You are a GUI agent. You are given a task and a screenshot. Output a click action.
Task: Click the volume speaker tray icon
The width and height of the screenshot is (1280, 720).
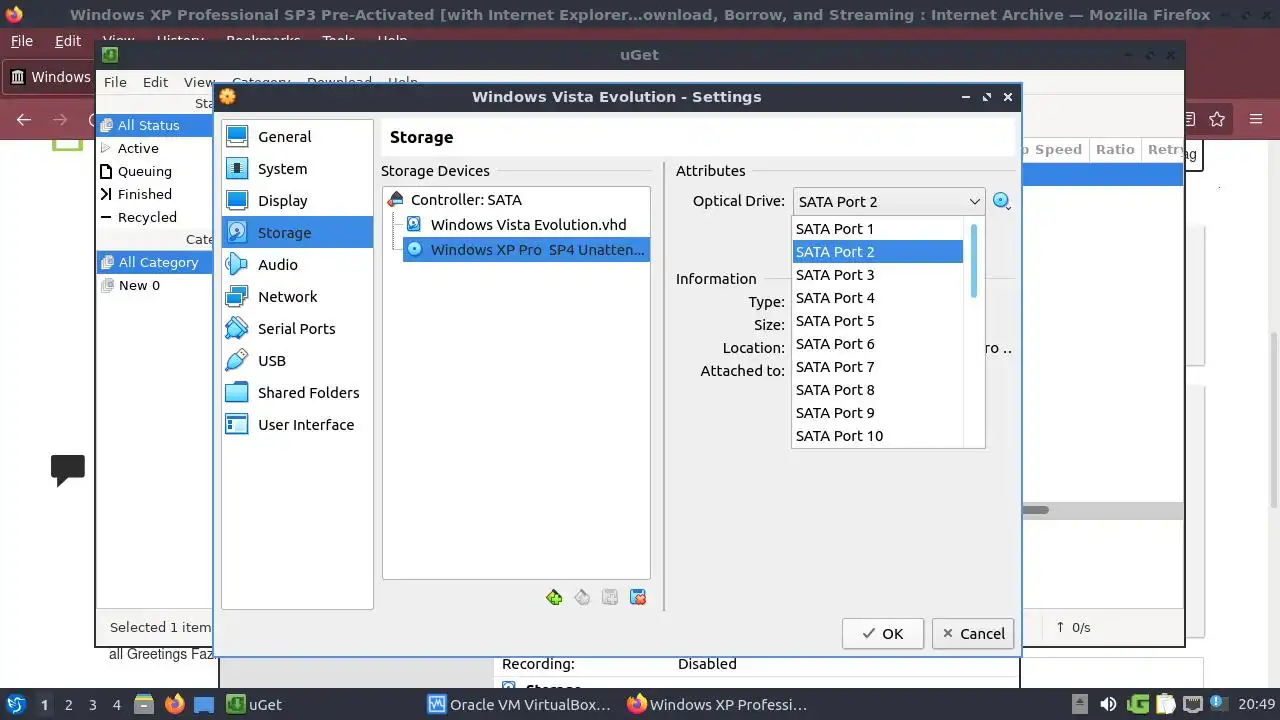point(1108,705)
